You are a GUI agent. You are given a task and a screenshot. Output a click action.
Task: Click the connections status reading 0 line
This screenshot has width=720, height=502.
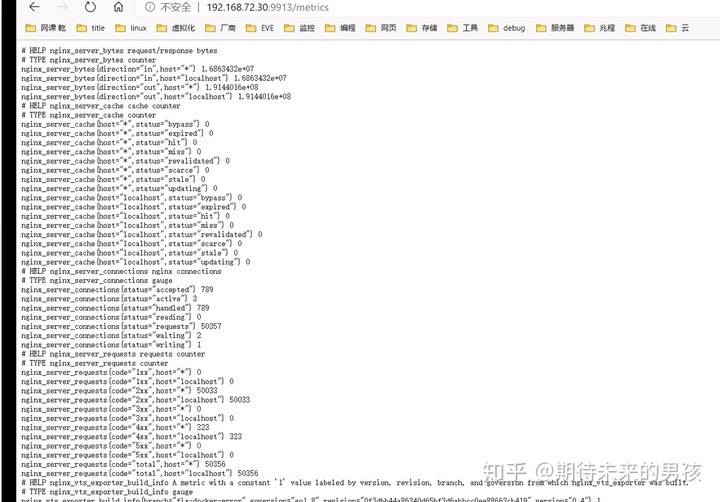[x=111, y=317]
